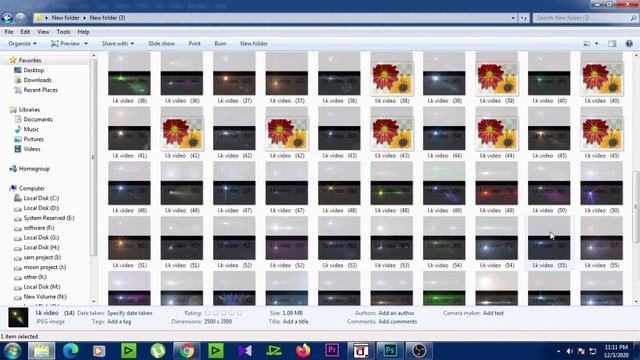
Task: Open moon project (J:) drive
Action: (x=44, y=267)
